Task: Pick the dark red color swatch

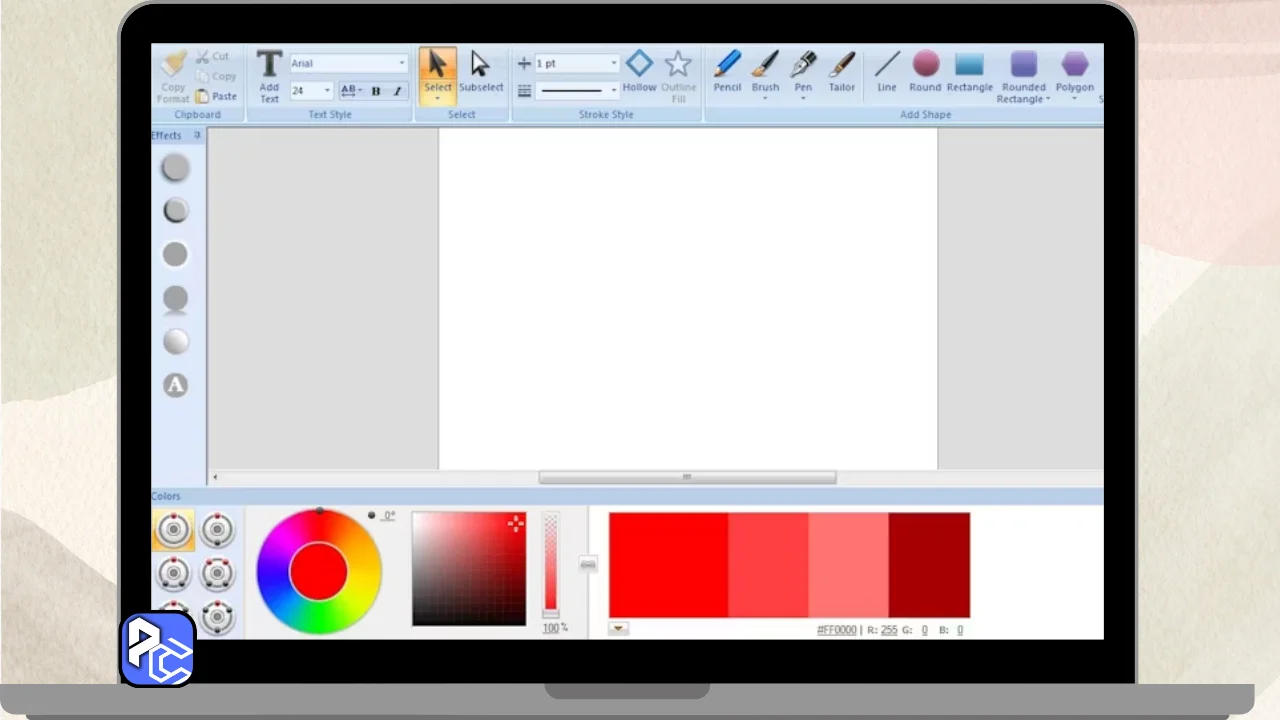Action: (929, 565)
